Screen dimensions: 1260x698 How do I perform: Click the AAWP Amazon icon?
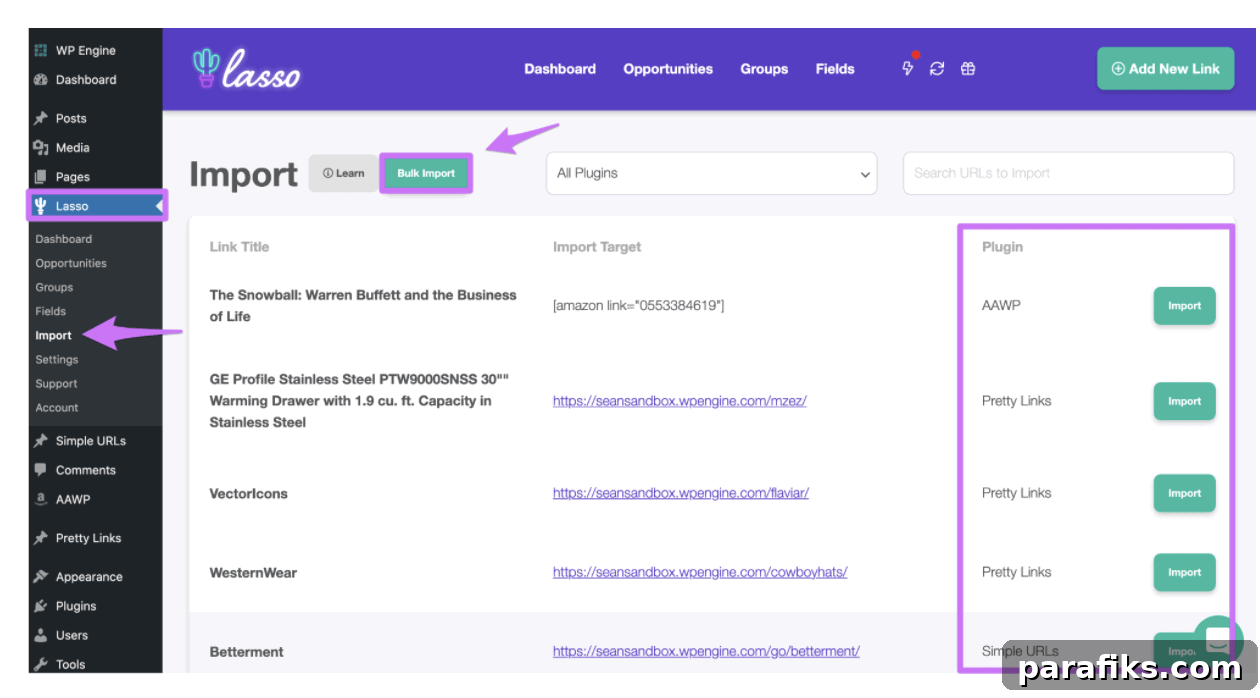[41, 499]
